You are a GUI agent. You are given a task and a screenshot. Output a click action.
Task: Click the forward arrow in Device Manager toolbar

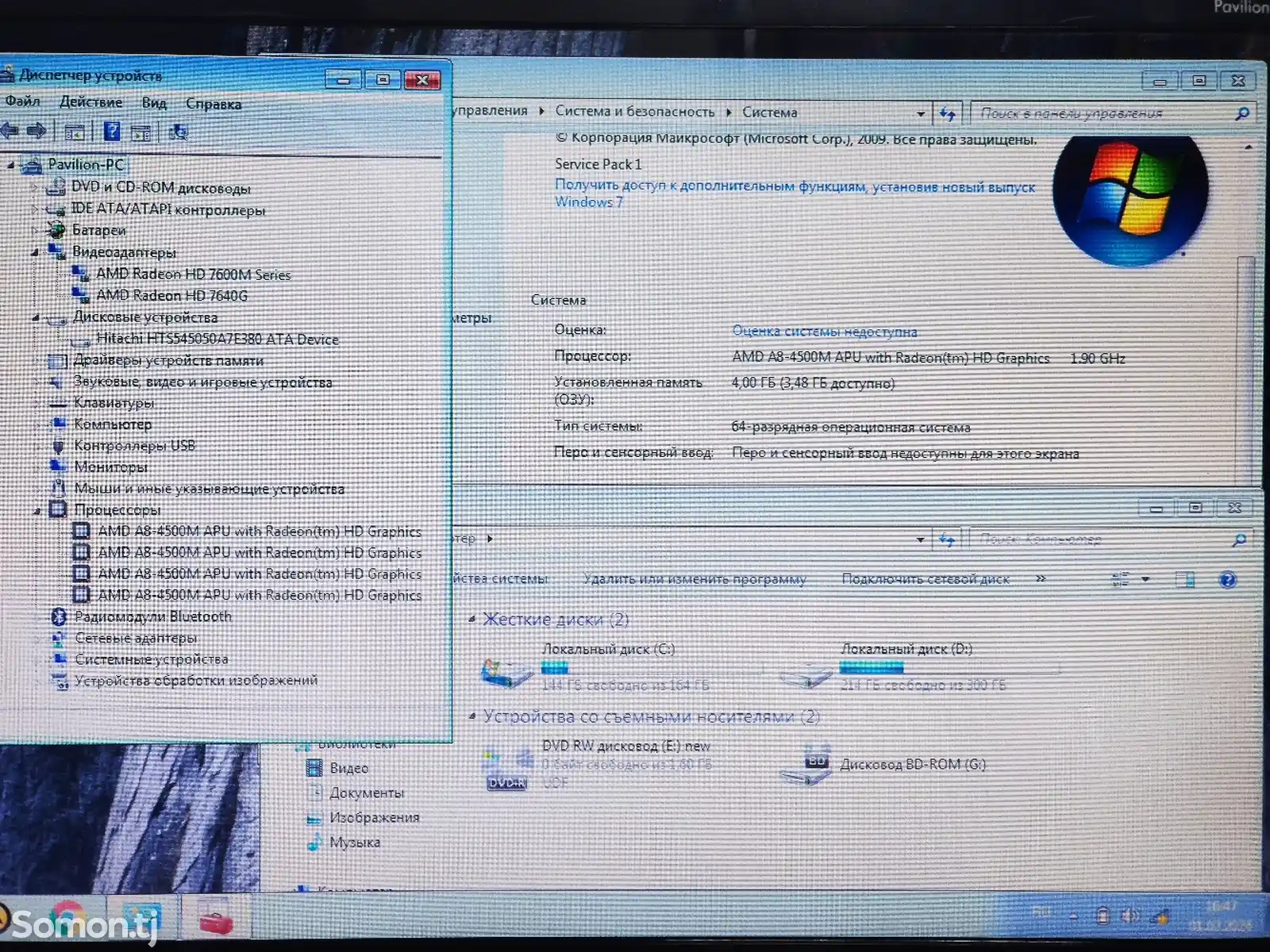[36, 131]
